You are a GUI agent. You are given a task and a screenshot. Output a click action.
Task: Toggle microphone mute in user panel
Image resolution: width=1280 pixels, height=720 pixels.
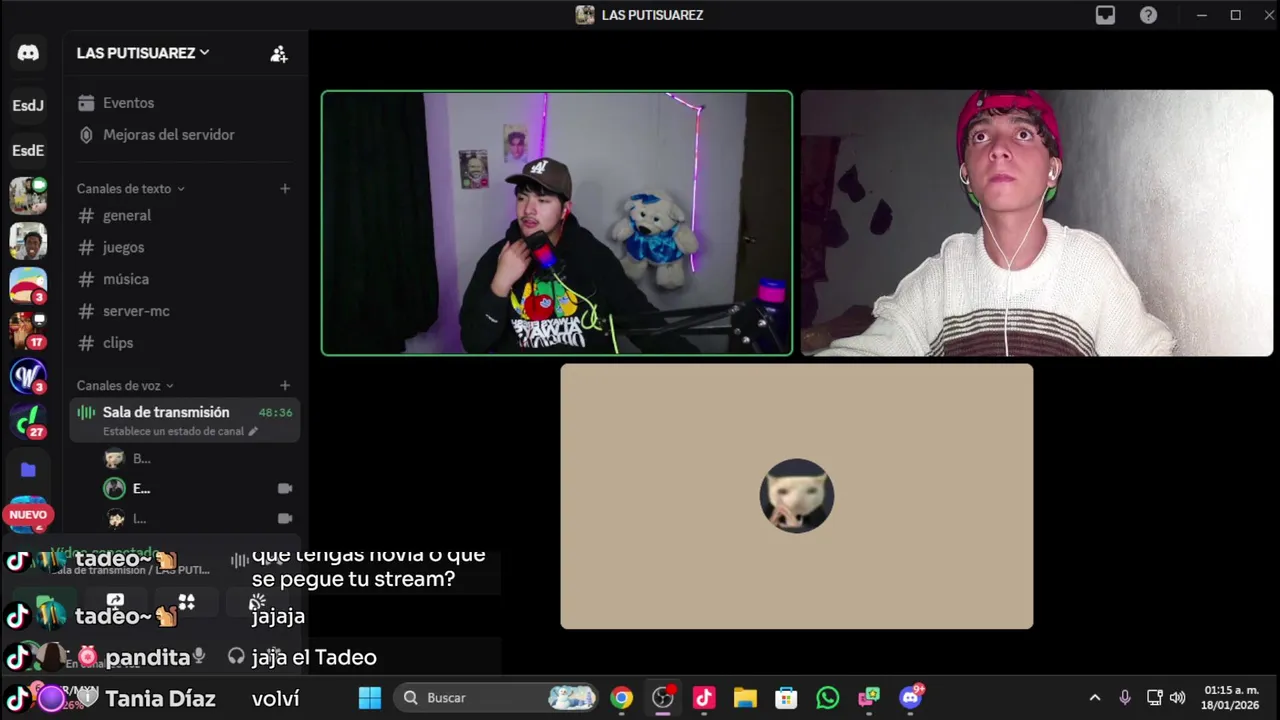tap(199, 655)
